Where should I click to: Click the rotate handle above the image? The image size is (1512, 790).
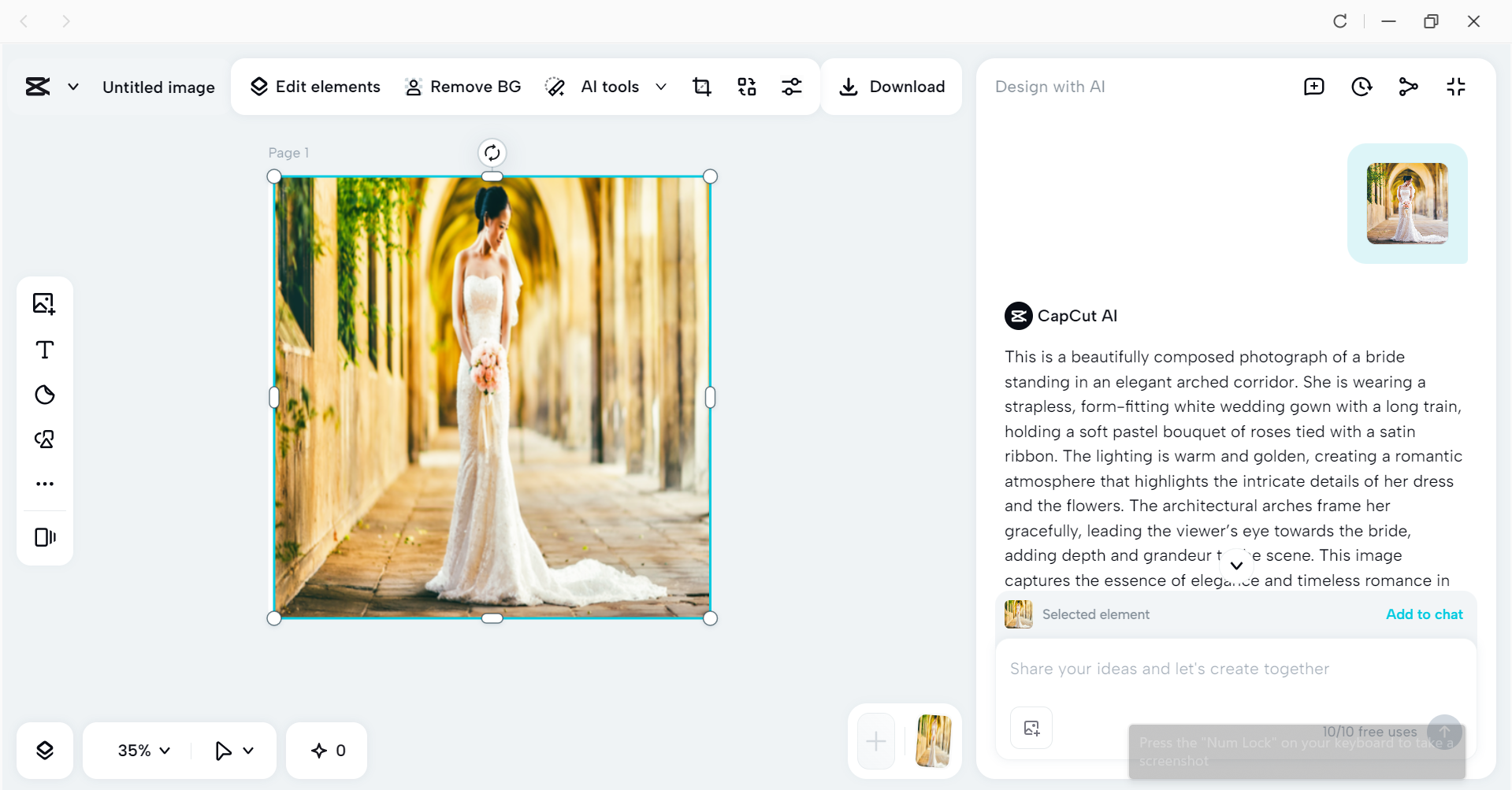pyautogui.click(x=492, y=152)
